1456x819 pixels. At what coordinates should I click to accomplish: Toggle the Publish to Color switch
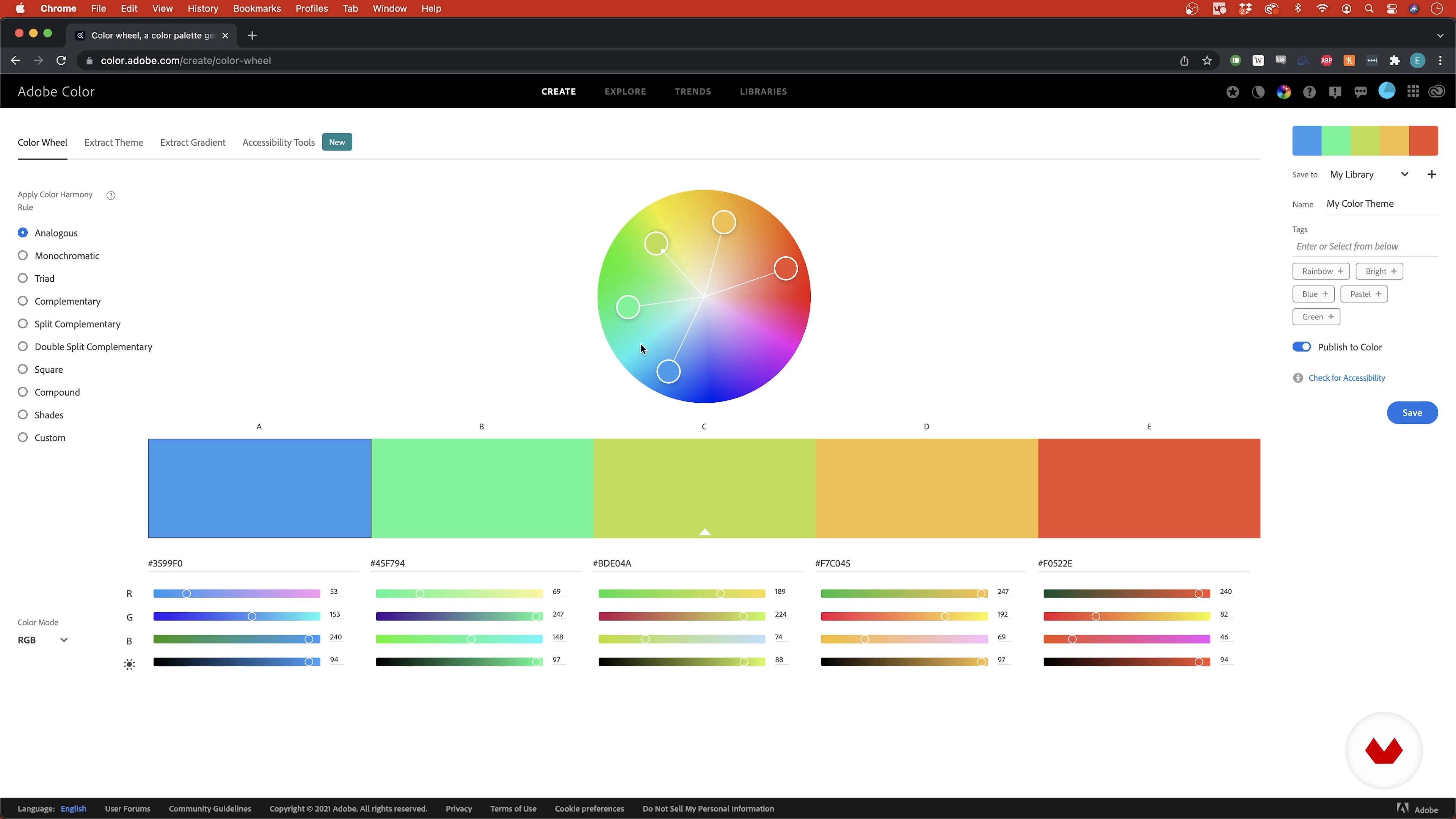point(1301,347)
